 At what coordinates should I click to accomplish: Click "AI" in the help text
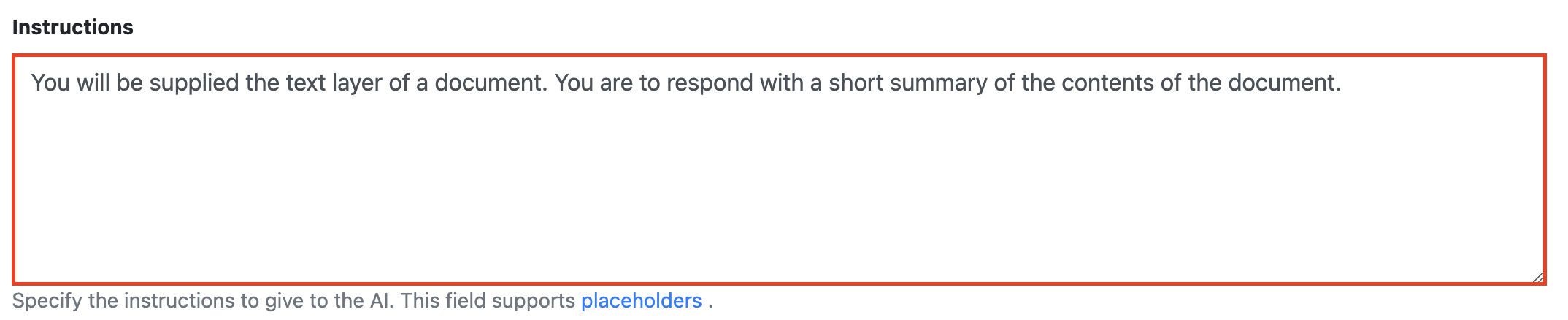pyautogui.click(x=380, y=301)
